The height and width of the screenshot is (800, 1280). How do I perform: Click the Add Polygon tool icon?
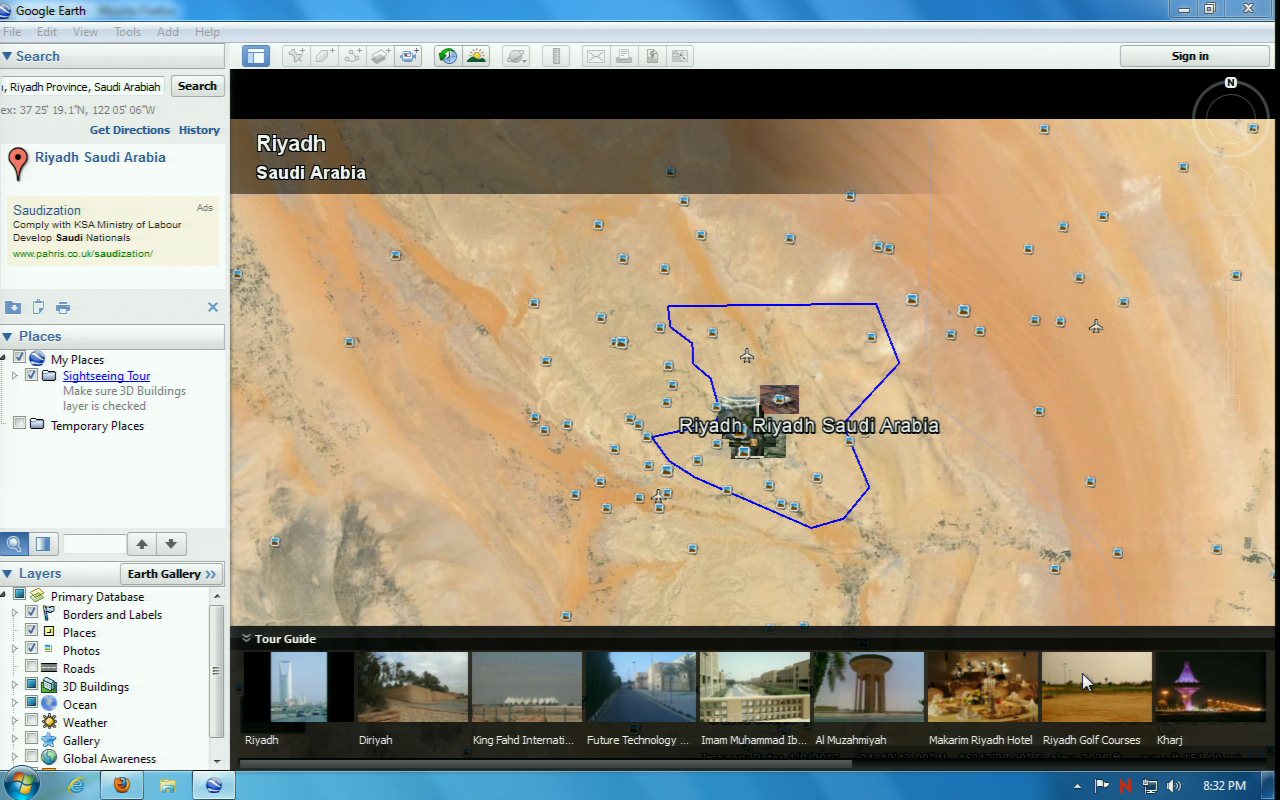point(324,56)
